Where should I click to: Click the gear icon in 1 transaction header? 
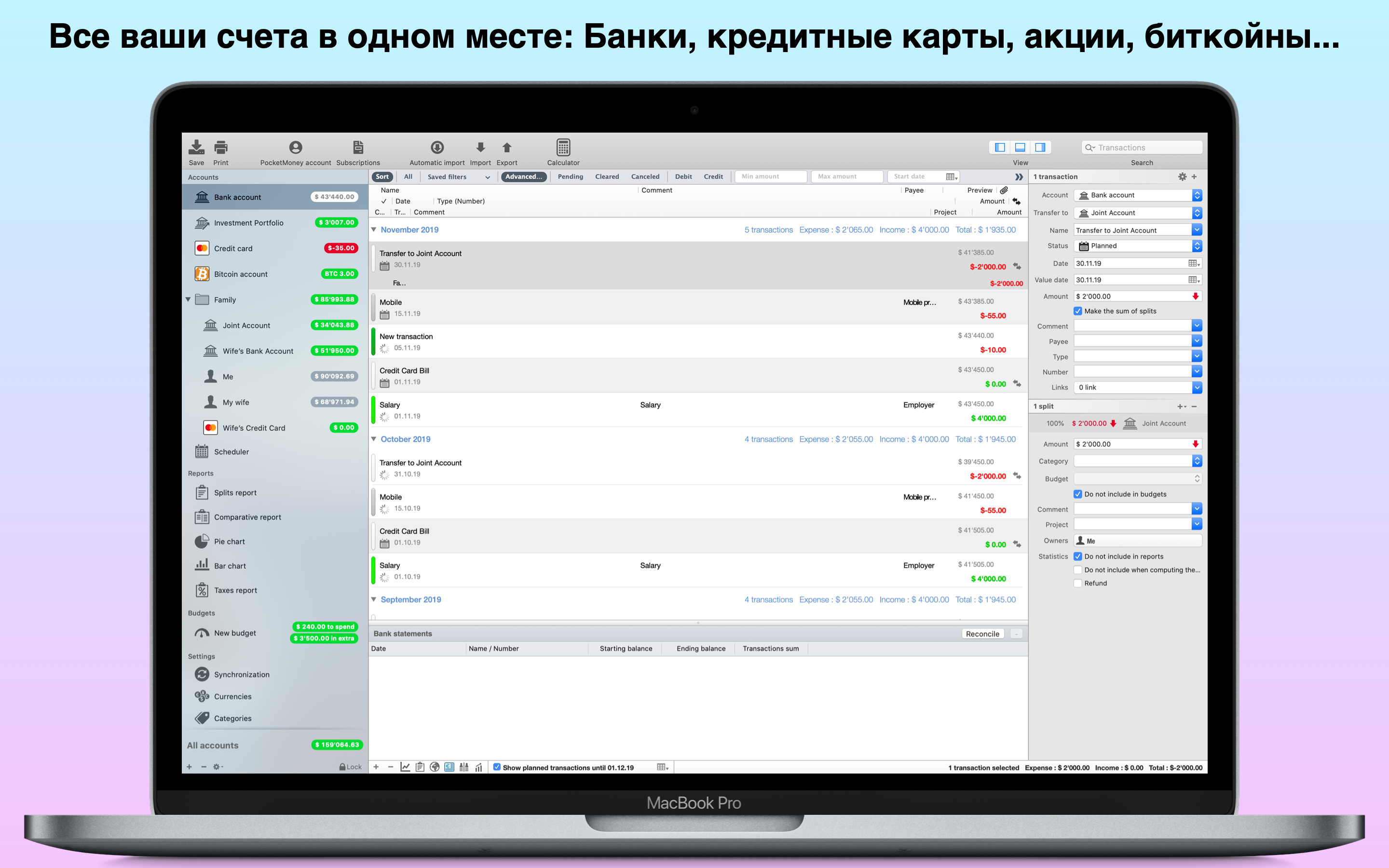tap(1183, 177)
